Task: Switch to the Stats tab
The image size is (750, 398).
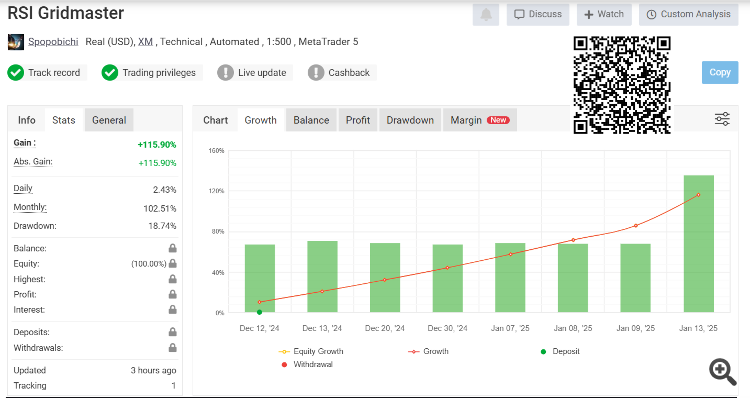Action: pos(64,120)
